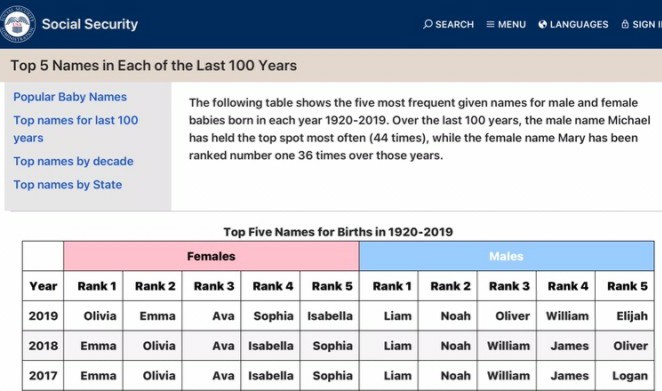This screenshot has height=391, width=662.
Task: Click the pink Females header cell
Action: 211,256
